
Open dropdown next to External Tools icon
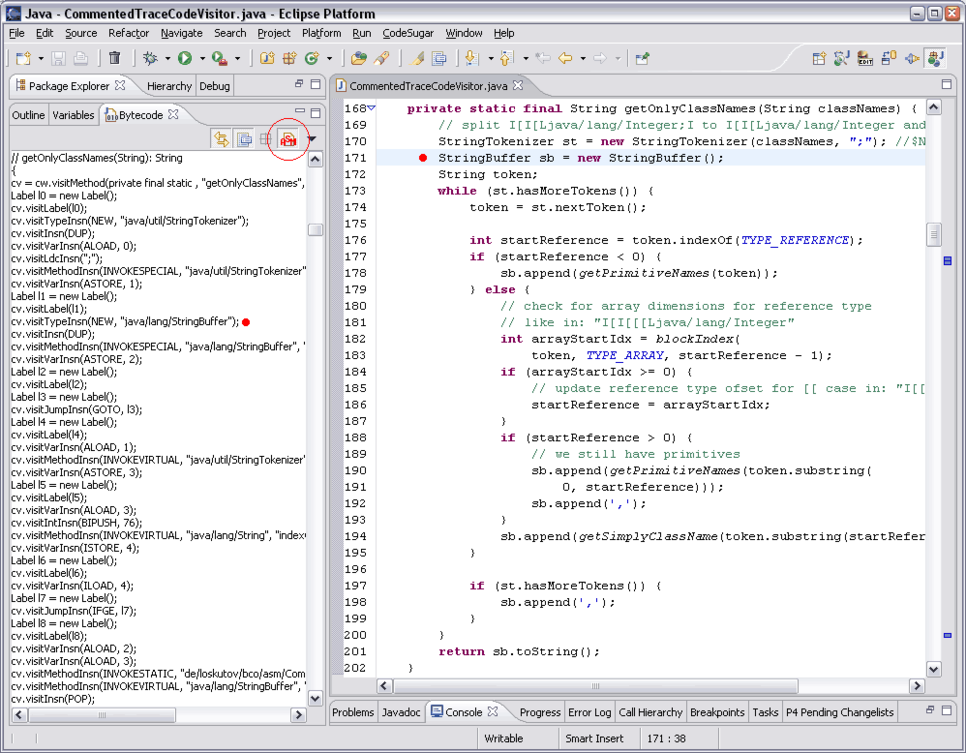click(237, 59)
